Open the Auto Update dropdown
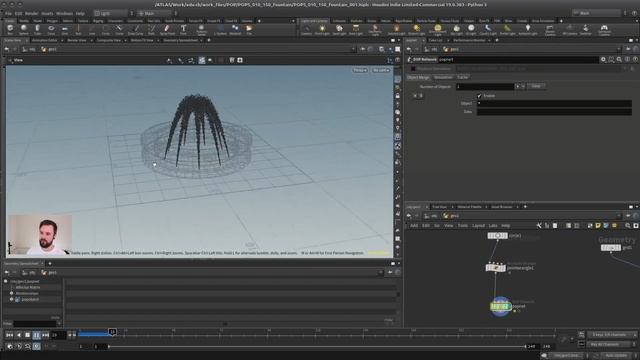This screenshot has width=640, height=360. pyautogui.click(x=616, y=356)
